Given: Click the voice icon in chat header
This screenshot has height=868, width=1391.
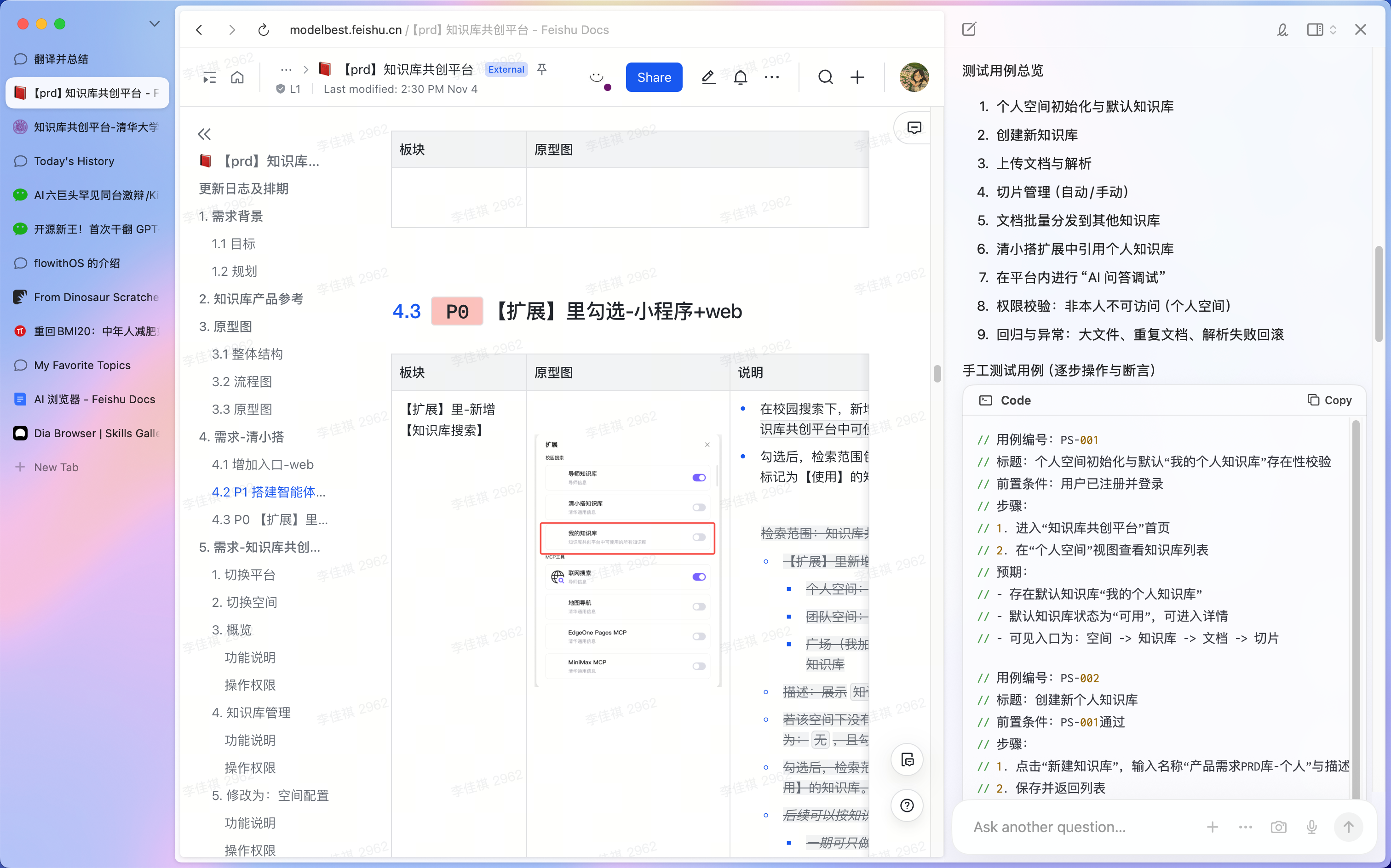Looking at the screenshot, I should [x=1282, y=29].
